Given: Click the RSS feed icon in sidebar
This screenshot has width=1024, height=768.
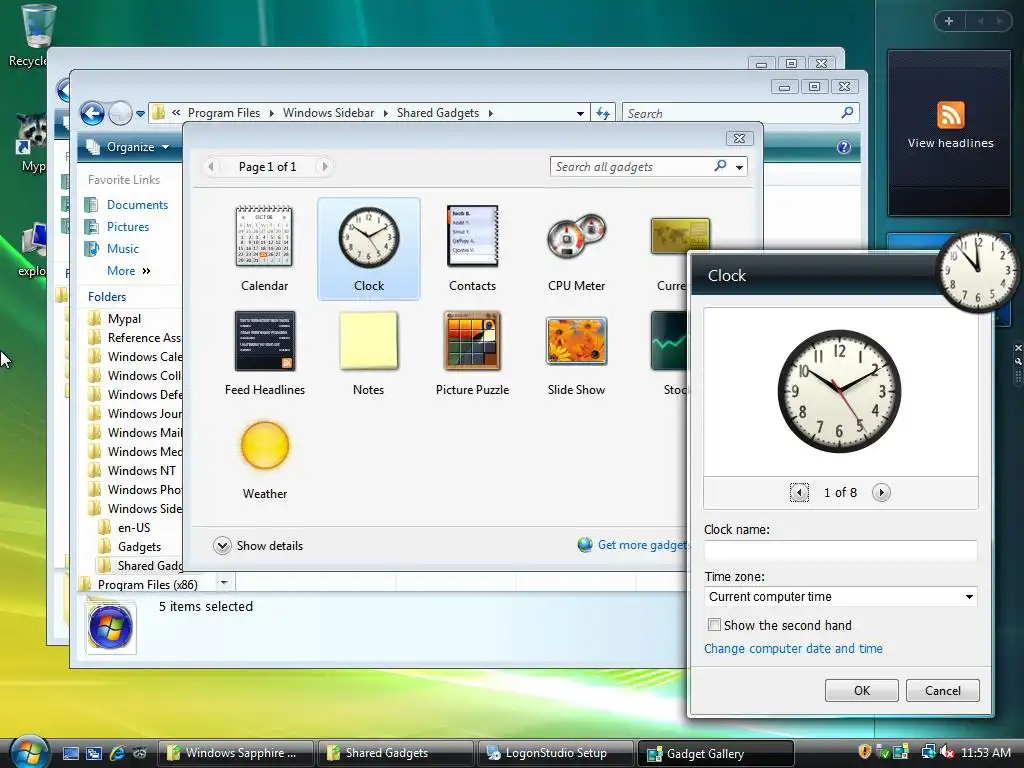Looking at the screenshot, I should tap(950, 115).
